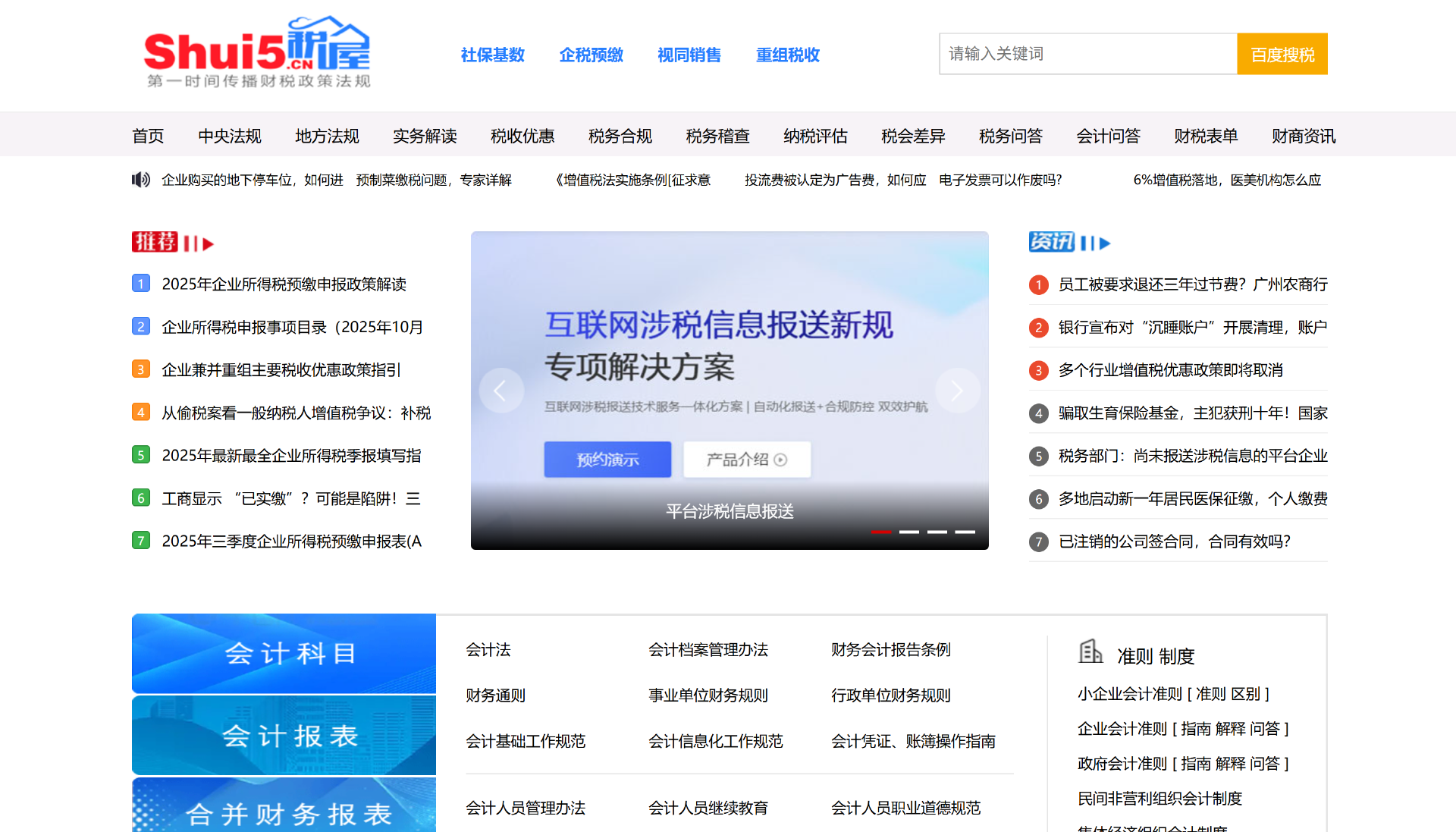Open the 会计法 link

pos(488,650)
